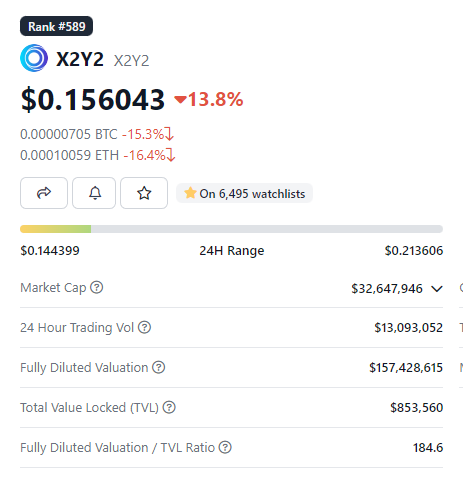The height and width of the screenshot is (479, 463).
Task: Select the $0.156043 price text
Action: [93, 99]
